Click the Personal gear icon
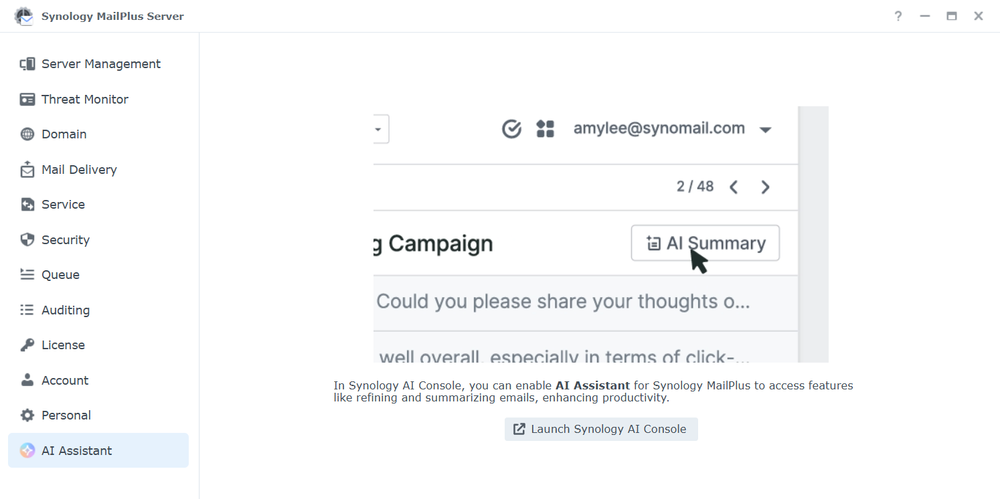Viewport: 1000px width, 499px height. [x=27, y=415]
